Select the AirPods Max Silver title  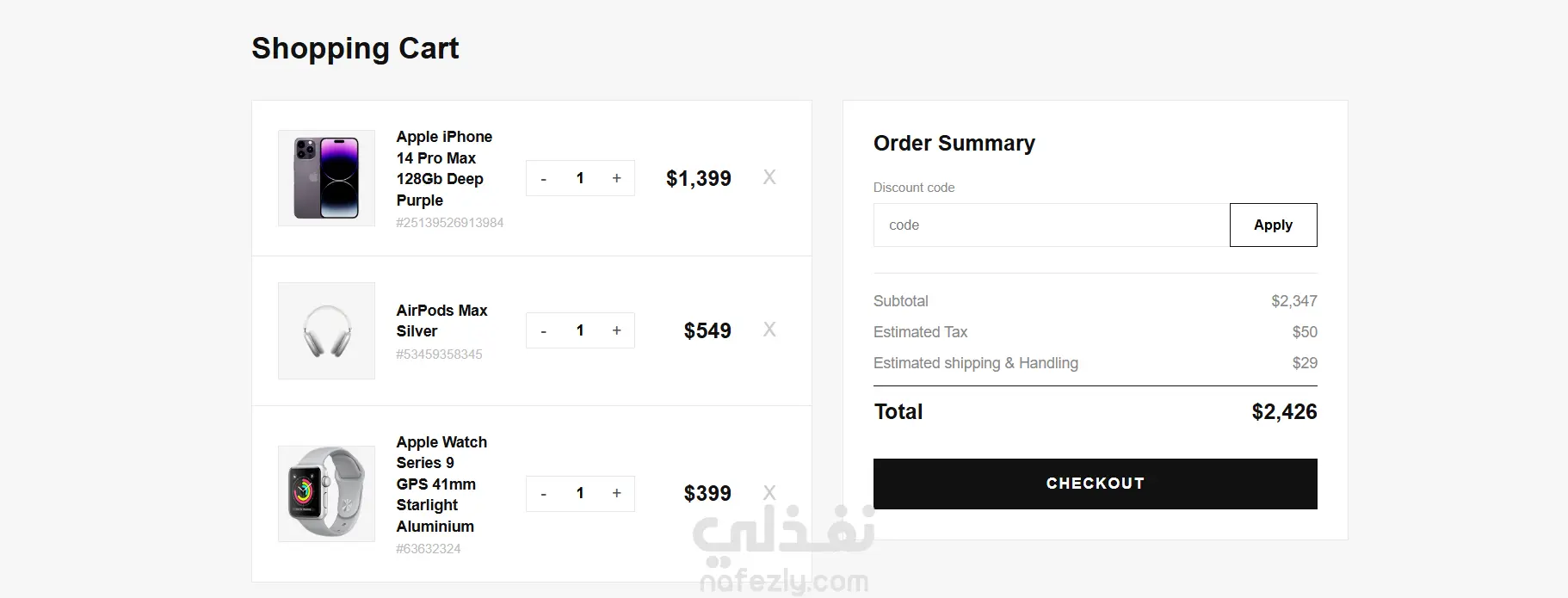tap(441, 321)
